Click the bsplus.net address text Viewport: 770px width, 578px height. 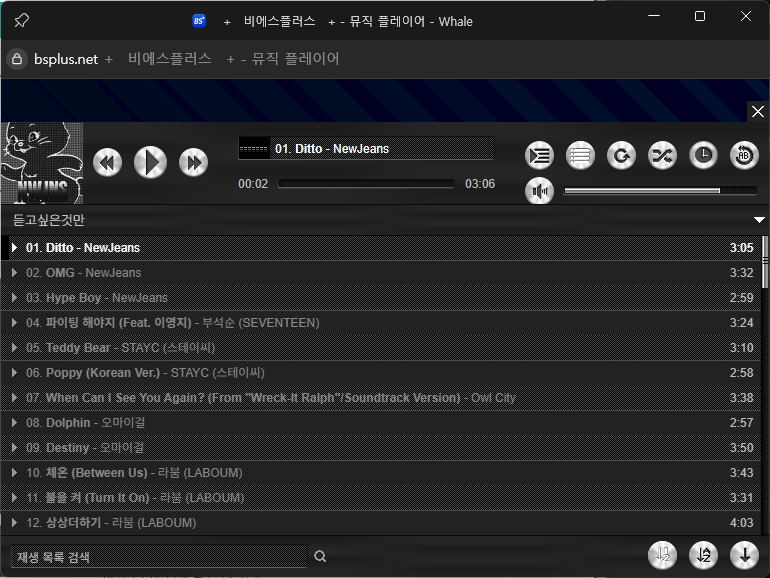[x=66, y=59]
